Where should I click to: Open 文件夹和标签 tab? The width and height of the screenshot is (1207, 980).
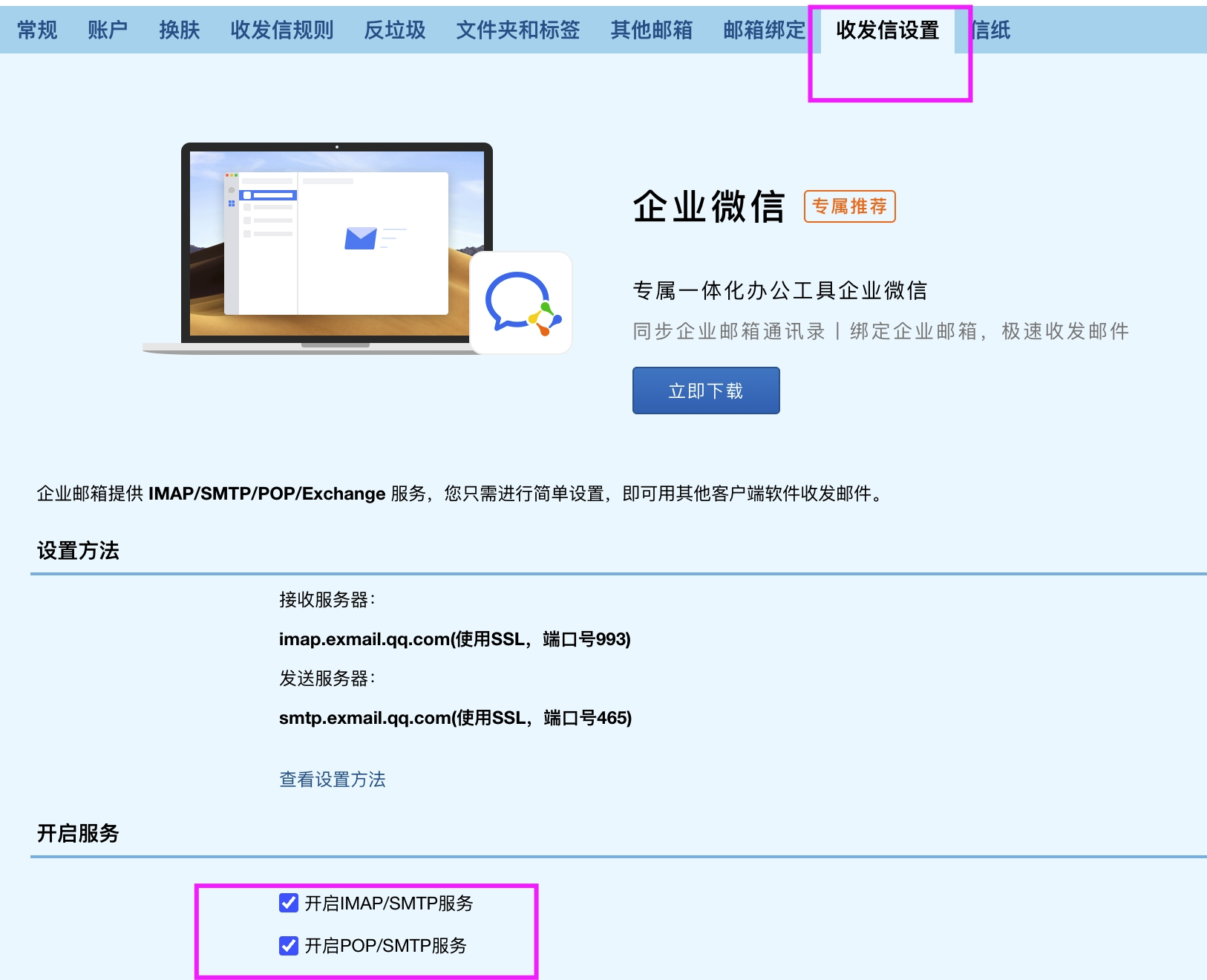pos(518,30)
